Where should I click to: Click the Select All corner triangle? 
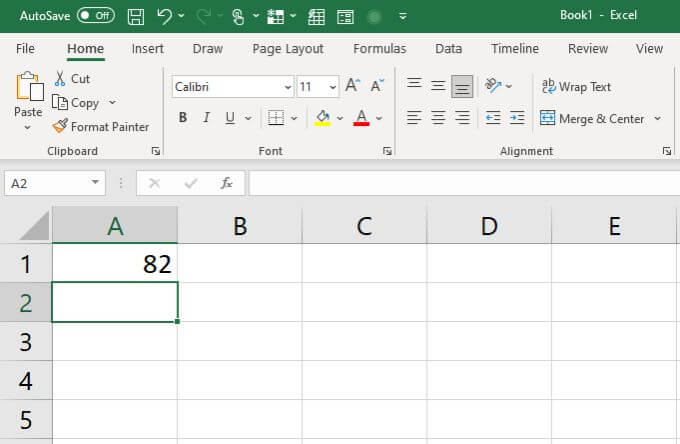34,225
